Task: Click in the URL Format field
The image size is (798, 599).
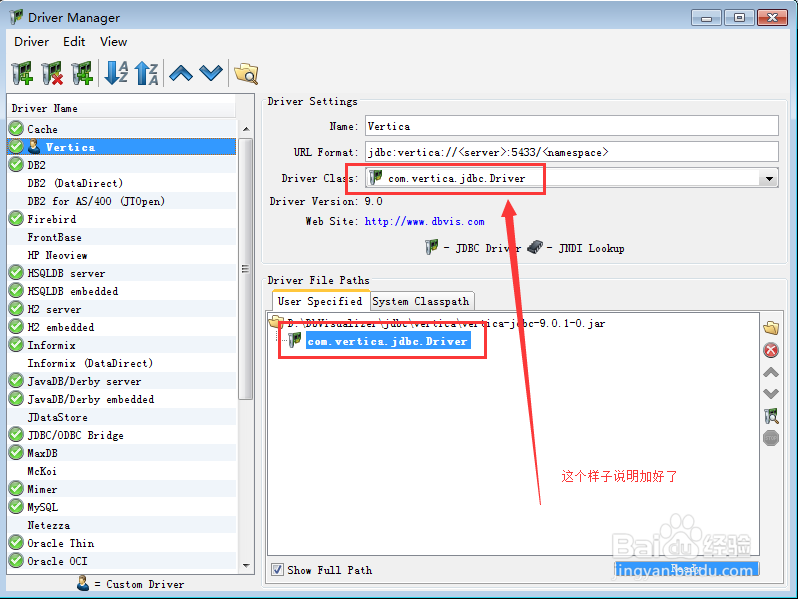Action: tap(572, 152)
